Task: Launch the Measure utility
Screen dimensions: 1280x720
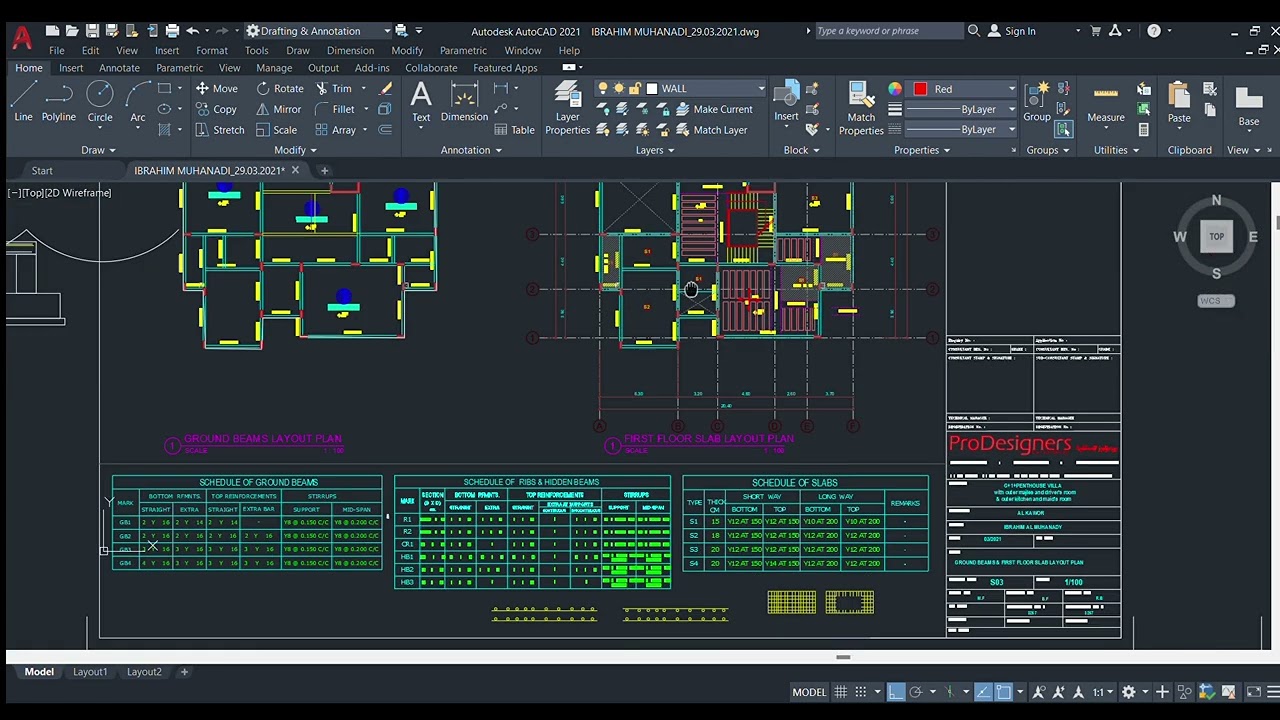Action: pyautogui.click(x=1105, y=104)
